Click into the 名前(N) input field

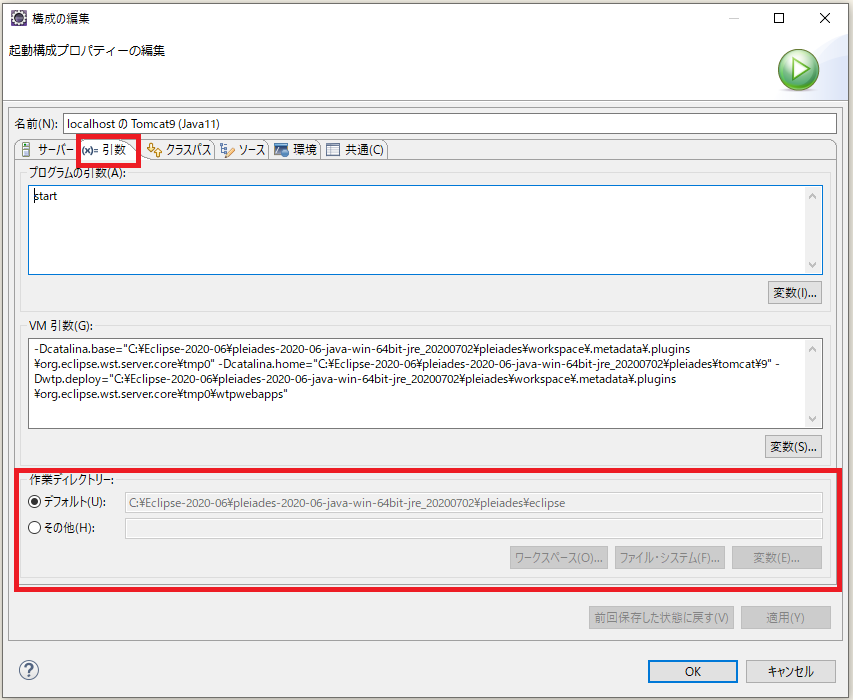[449, 123]
